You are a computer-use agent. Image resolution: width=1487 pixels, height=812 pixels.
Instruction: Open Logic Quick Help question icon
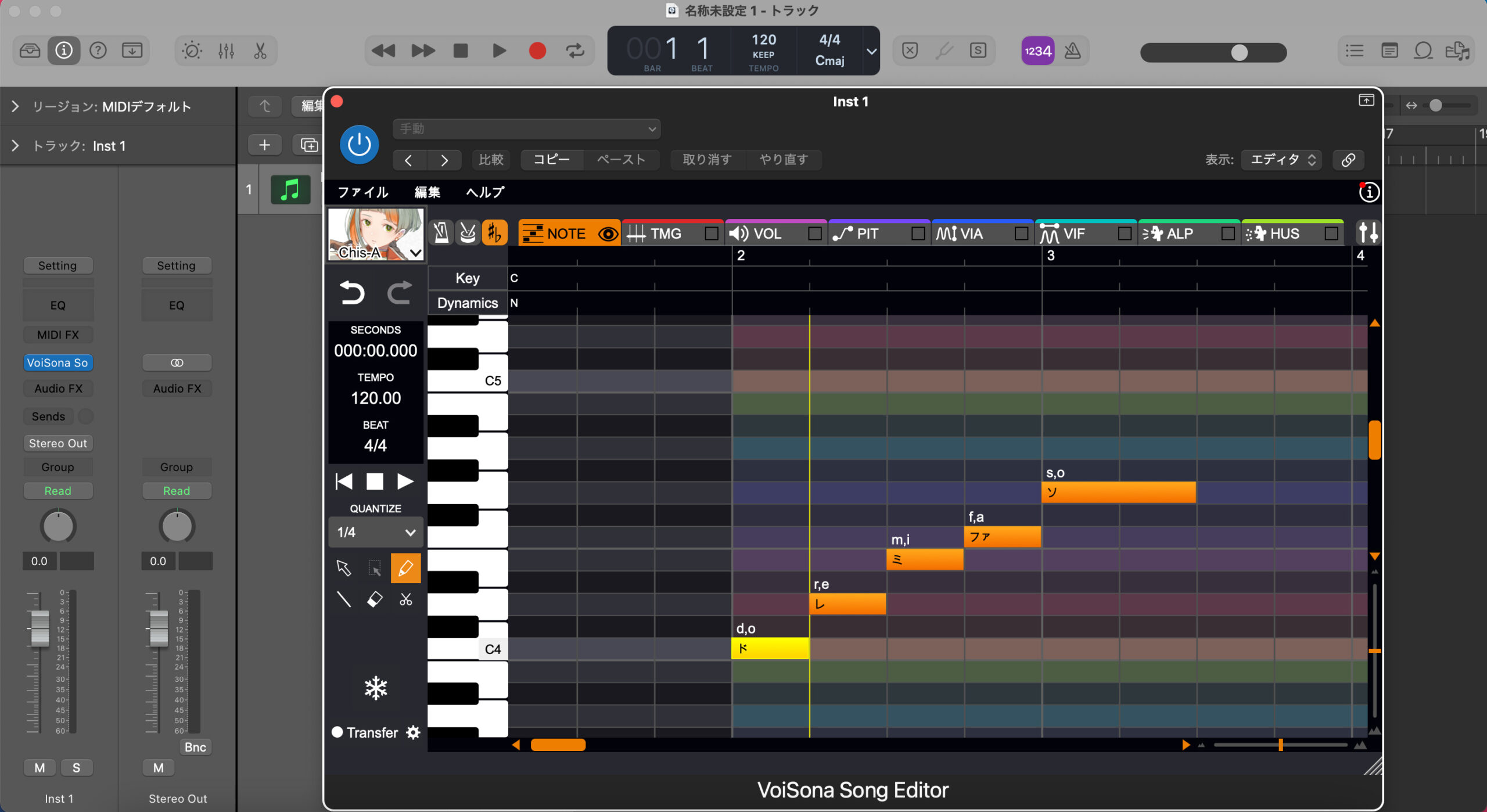(x=98, y=51)
